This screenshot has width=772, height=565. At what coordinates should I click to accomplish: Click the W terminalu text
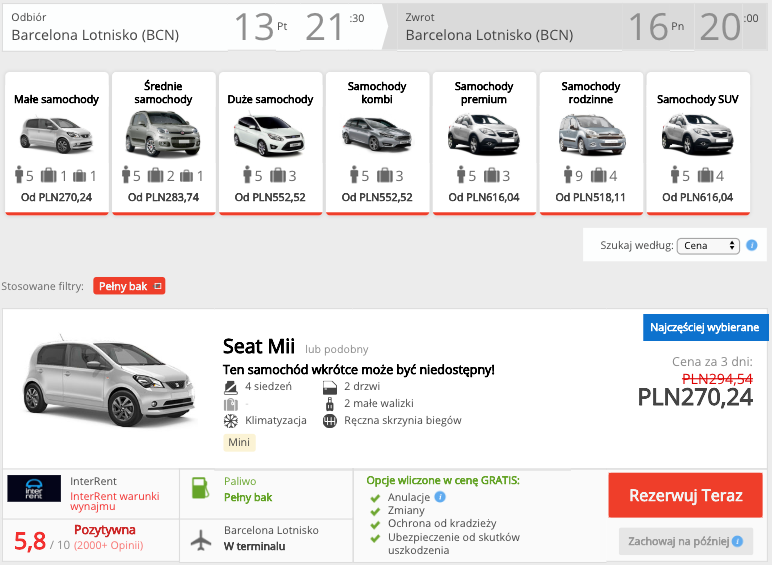click(x=255, y=546)
